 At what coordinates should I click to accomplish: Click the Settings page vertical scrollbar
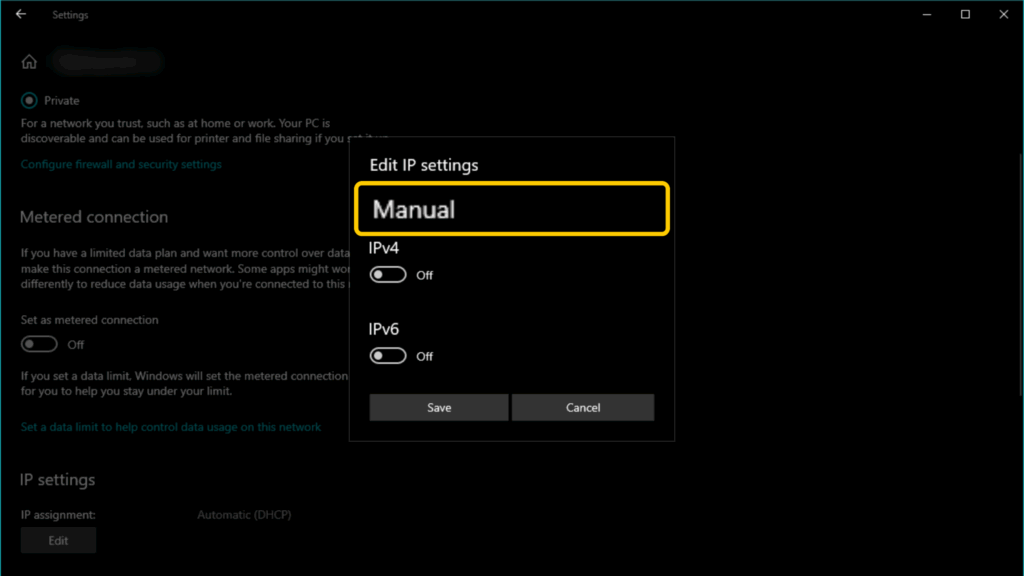1021,274
